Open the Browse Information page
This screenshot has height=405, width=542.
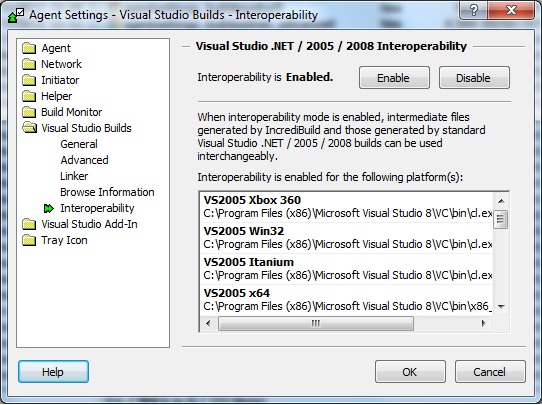[107, 192]
